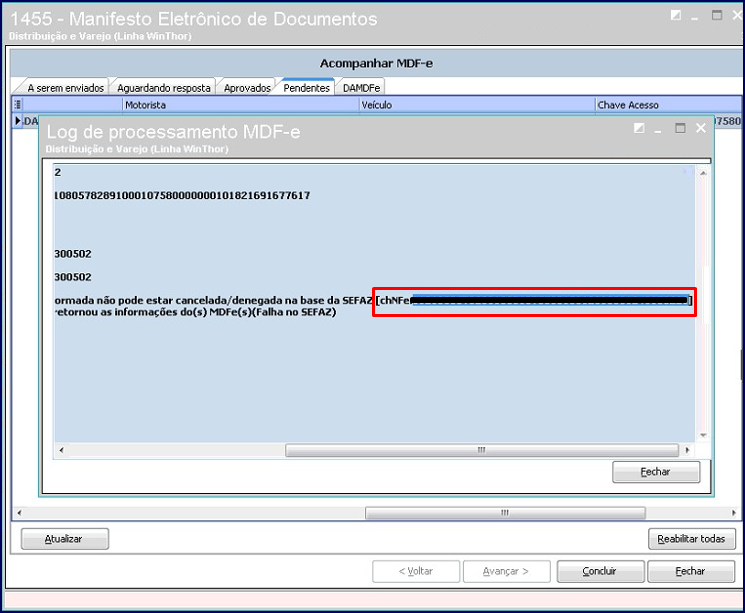Click the disabled '< Voltar' button
745x613 pixels.
pyautogui.click(x=416, y=571)
